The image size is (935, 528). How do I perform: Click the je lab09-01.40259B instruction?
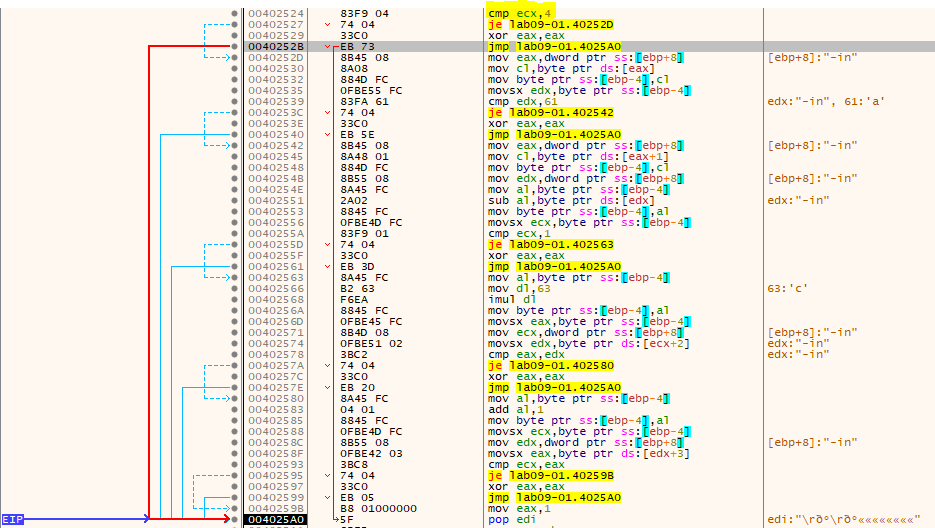coord(550,475)
